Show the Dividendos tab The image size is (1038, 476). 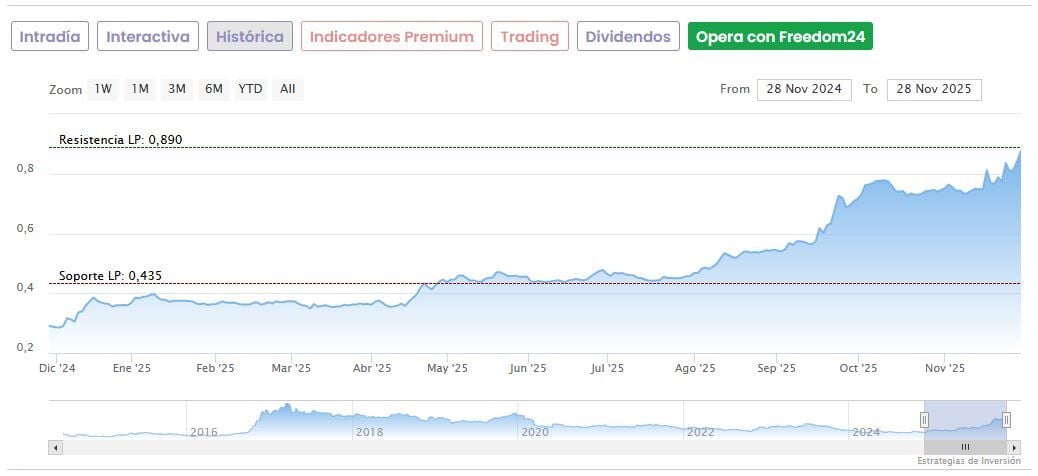pos(628,37)
